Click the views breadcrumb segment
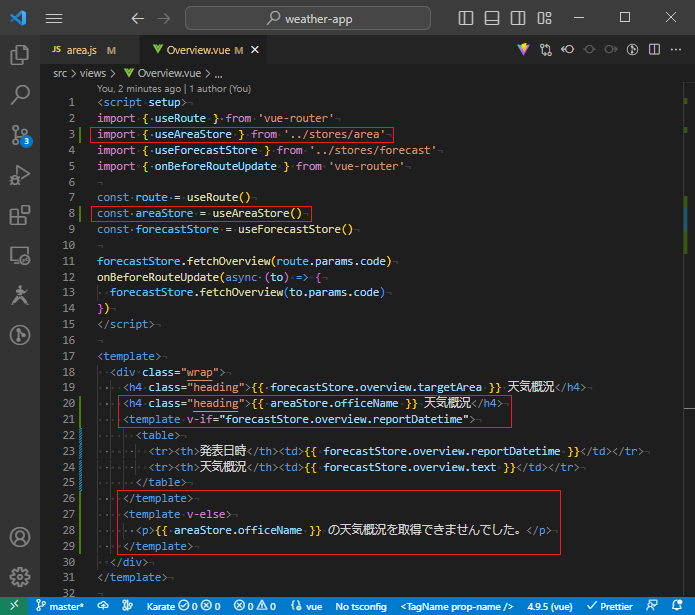 (x=93, y=74)
